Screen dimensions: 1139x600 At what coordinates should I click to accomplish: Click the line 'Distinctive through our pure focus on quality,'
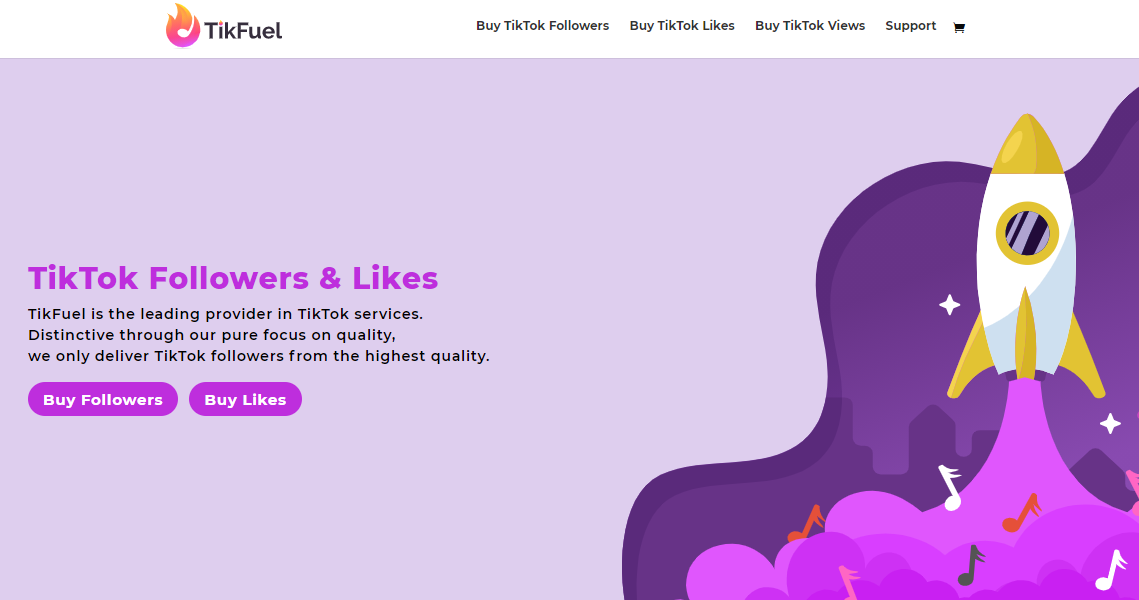212,335
